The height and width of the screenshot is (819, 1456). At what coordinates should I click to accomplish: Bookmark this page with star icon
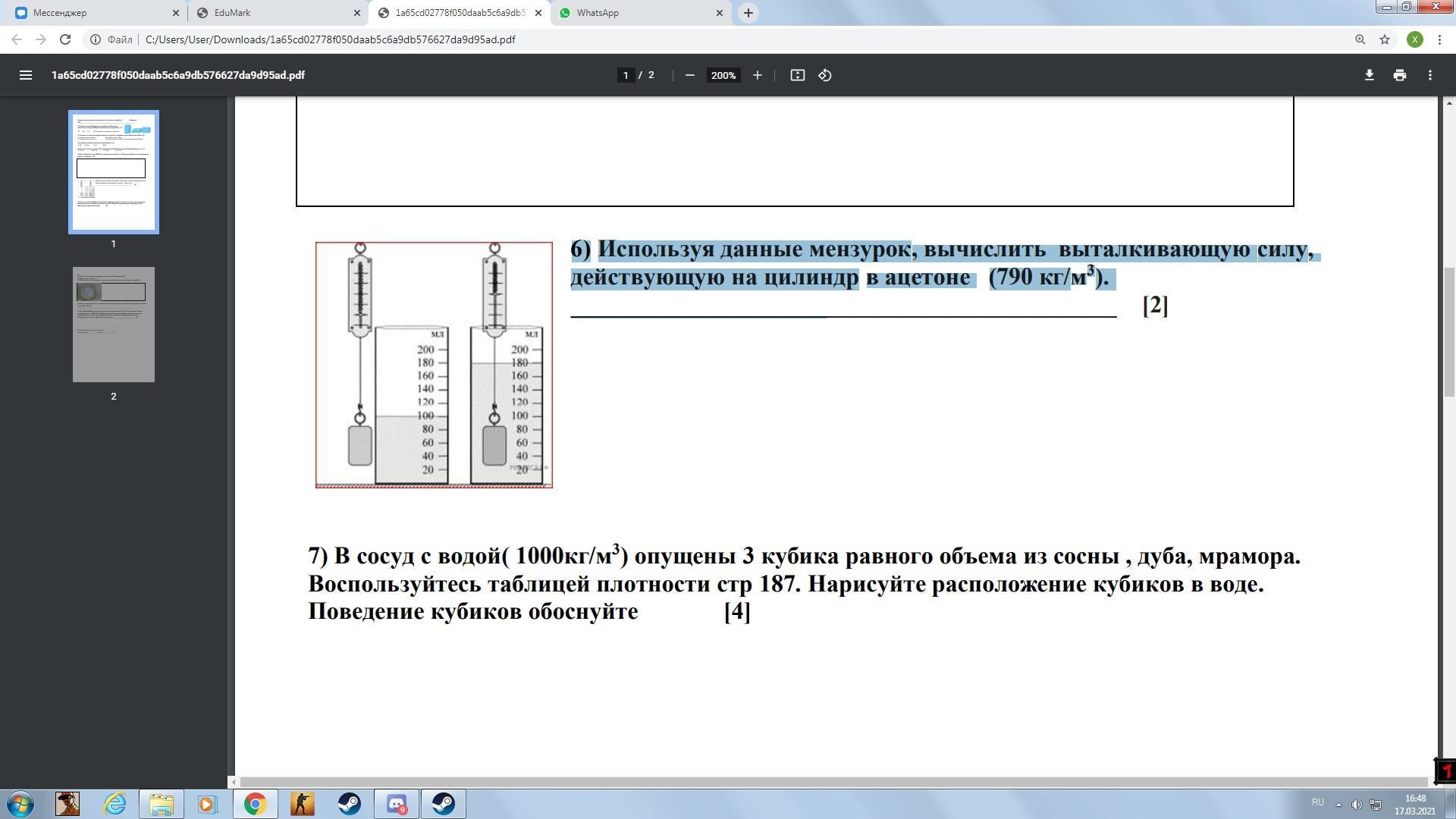click(x=1384, y=39)
